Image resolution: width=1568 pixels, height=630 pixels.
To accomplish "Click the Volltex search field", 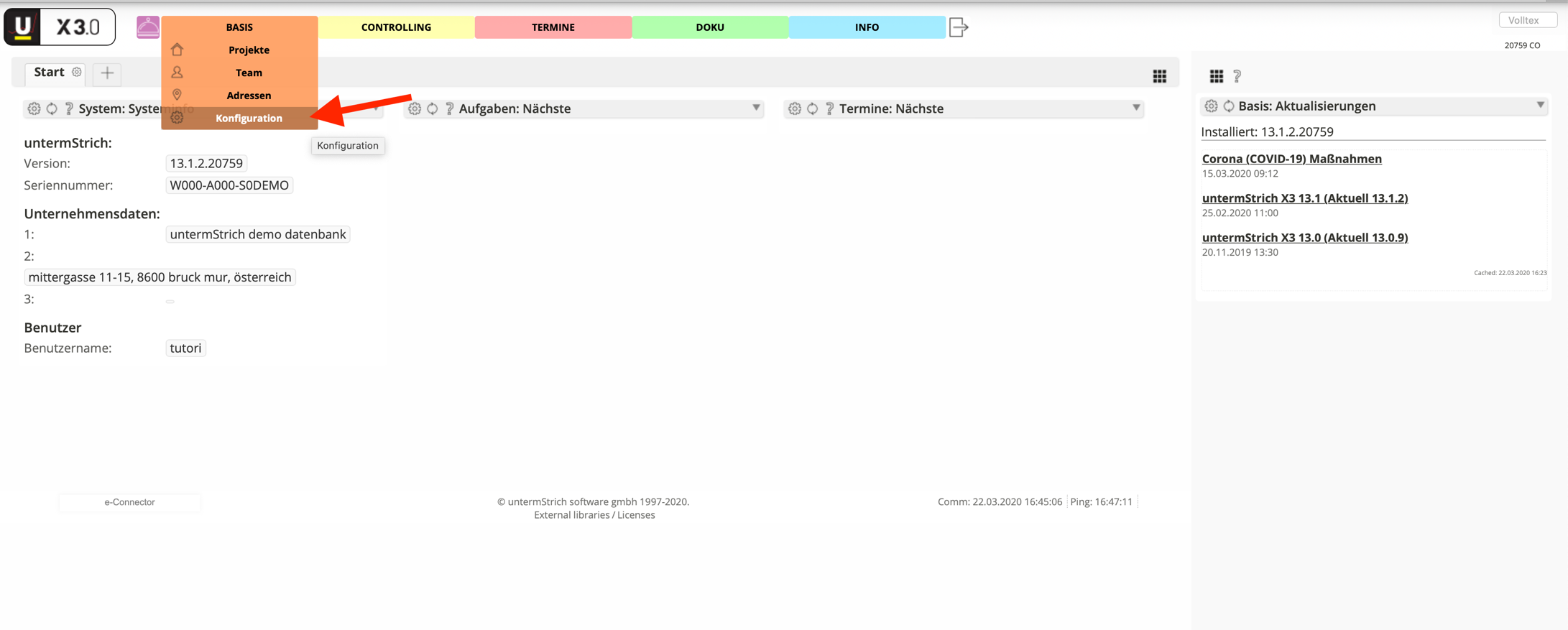I will [1527, 20].
